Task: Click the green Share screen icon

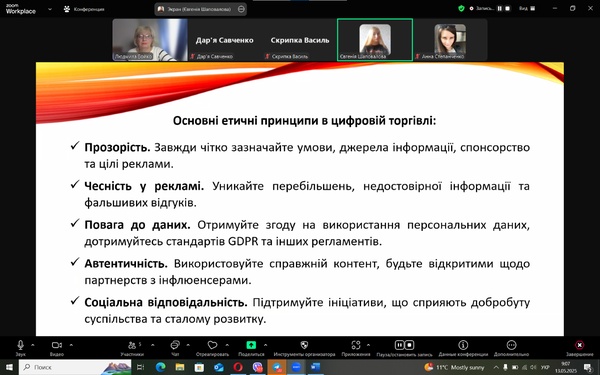Action: [251, 345]
